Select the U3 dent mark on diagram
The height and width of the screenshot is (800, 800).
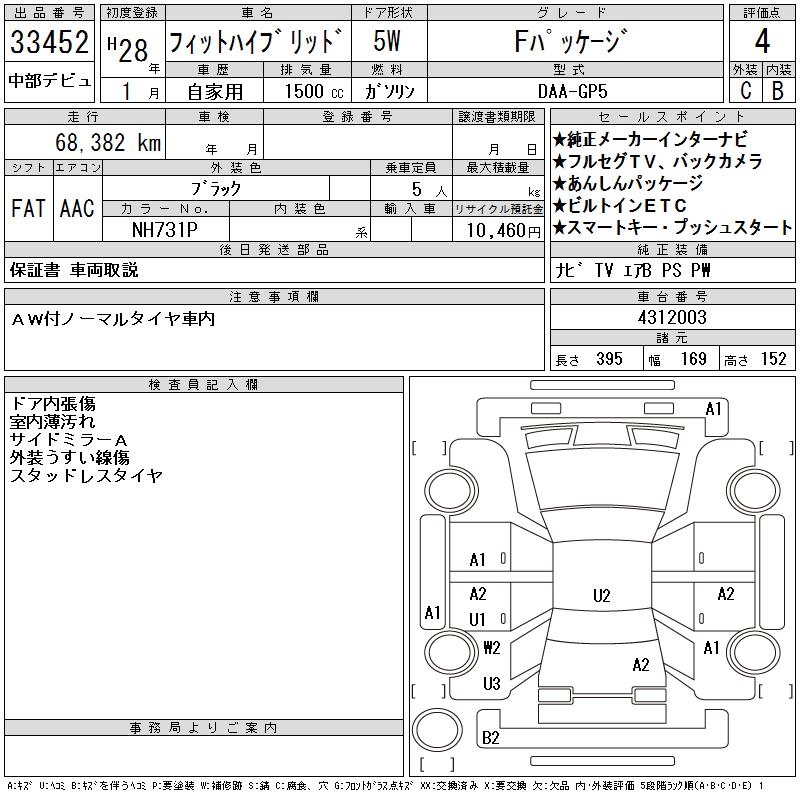pos(492,684)
